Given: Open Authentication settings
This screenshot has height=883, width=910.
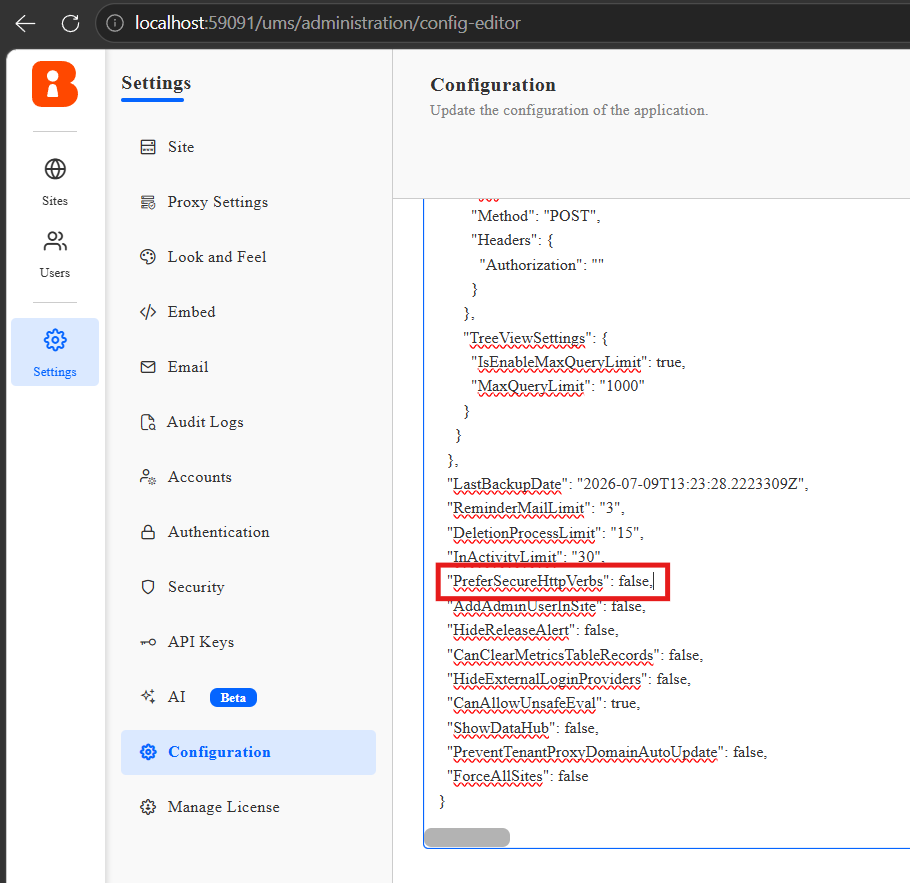Looking at the screenshot, I should point(219,532).
